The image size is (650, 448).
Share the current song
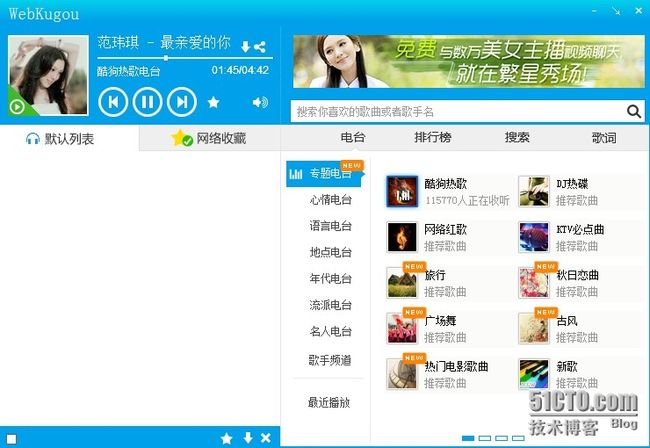point(260,47)
